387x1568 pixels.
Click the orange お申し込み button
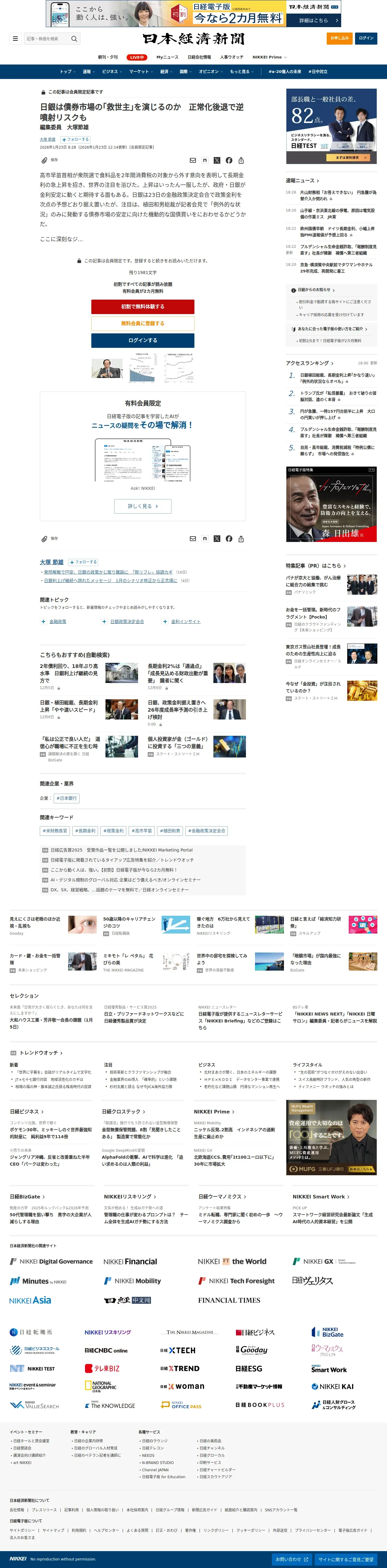pos(340,38)
